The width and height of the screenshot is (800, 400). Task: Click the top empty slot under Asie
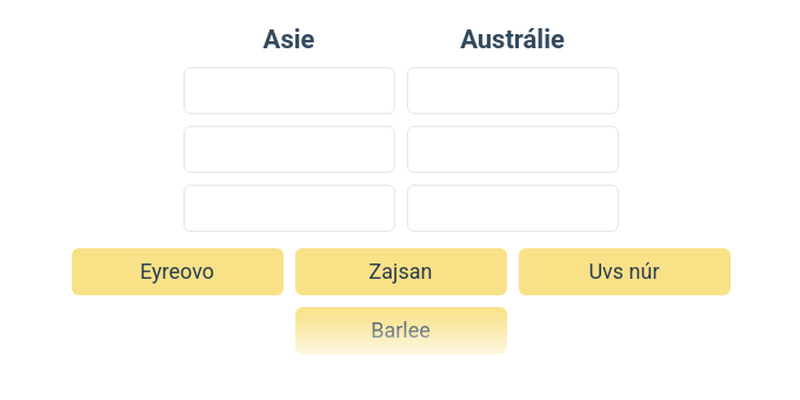point(289,91)
